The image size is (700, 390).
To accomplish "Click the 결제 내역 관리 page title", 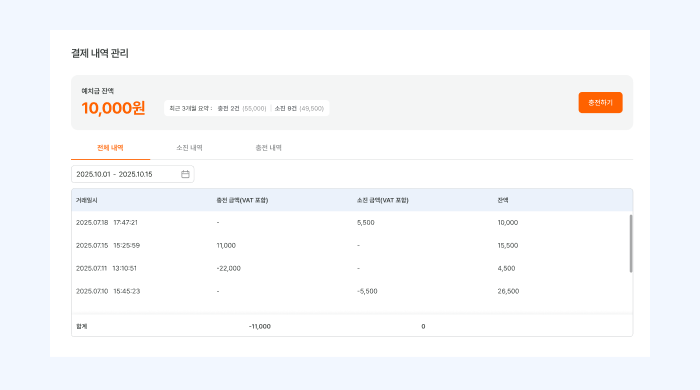I will (100, 53).
